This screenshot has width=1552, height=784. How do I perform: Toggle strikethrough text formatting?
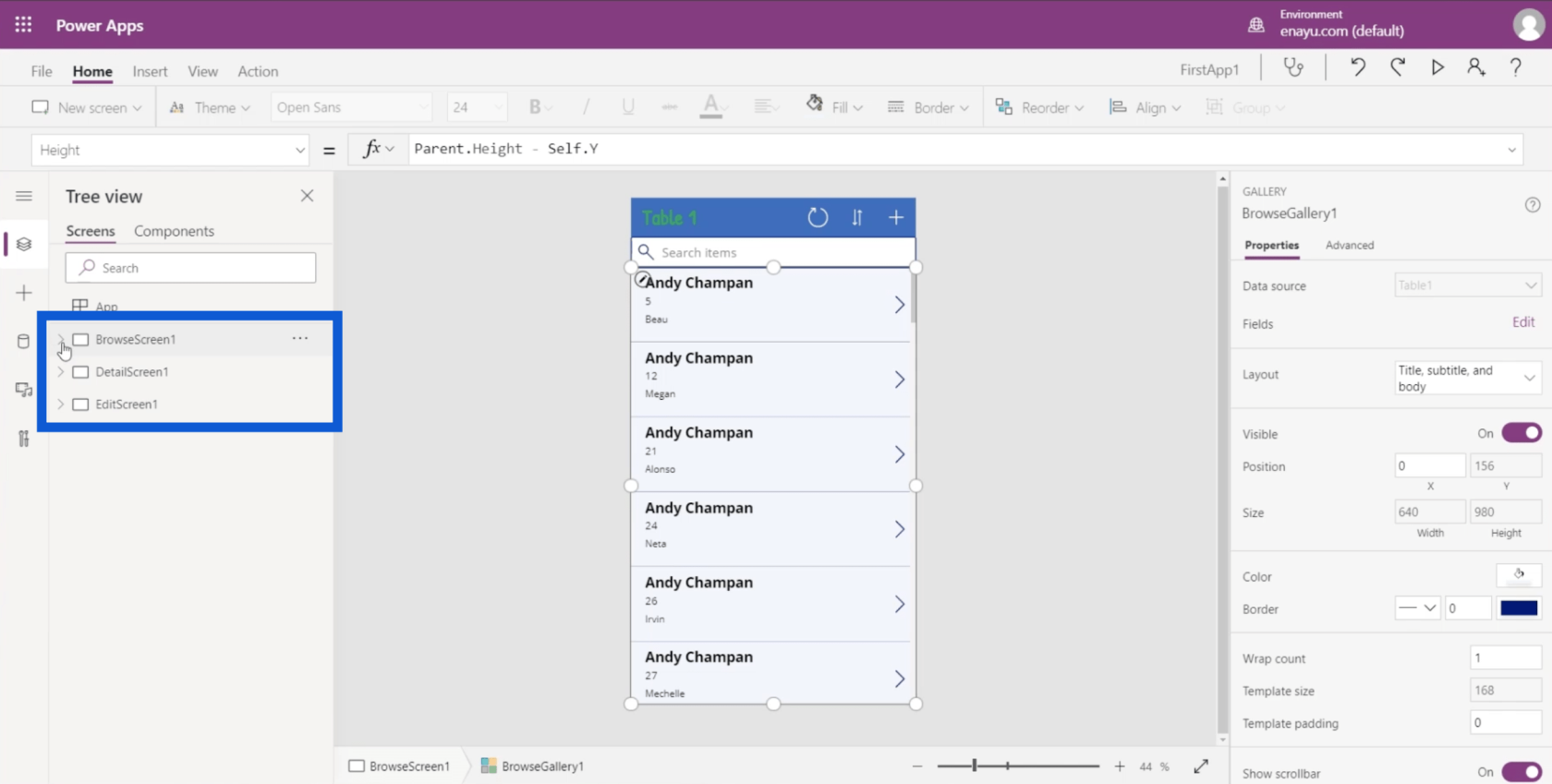[670, 107]
